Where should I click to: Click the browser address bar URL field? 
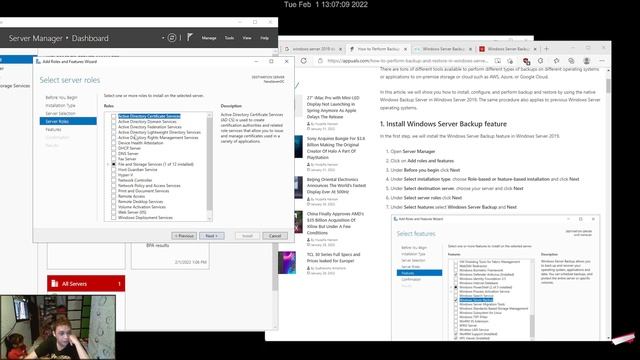[407, 61]
